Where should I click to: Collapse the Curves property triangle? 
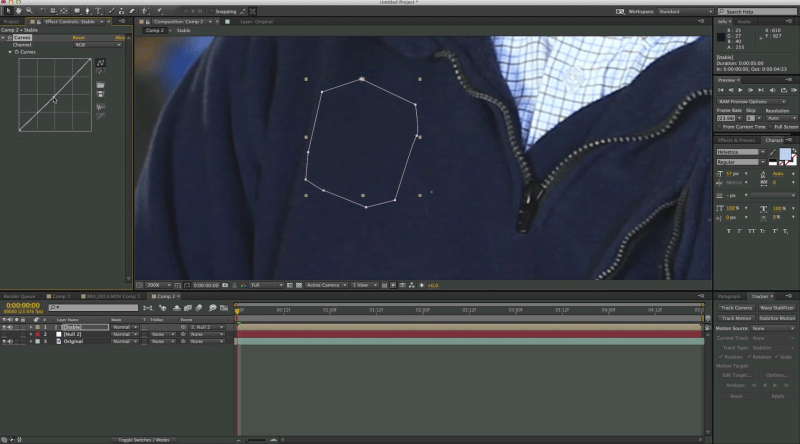10,52
